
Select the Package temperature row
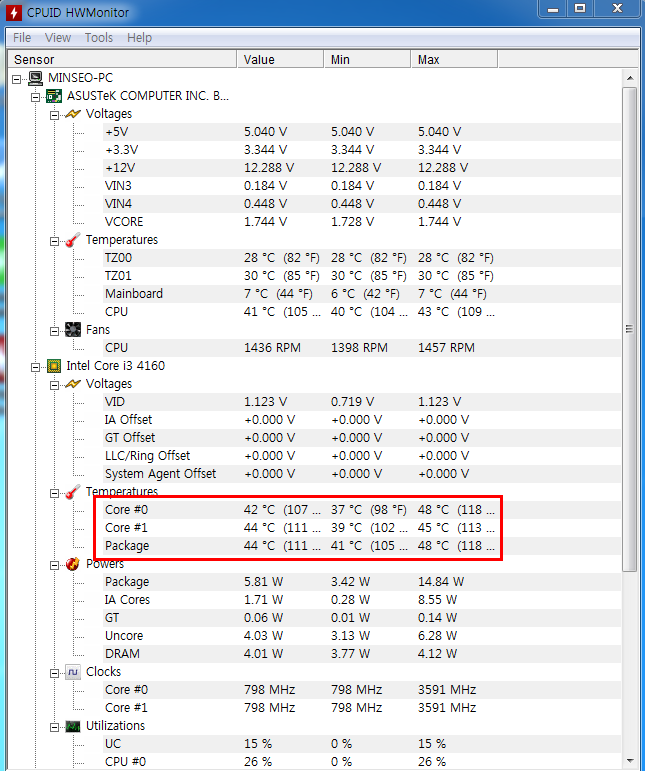362,546
